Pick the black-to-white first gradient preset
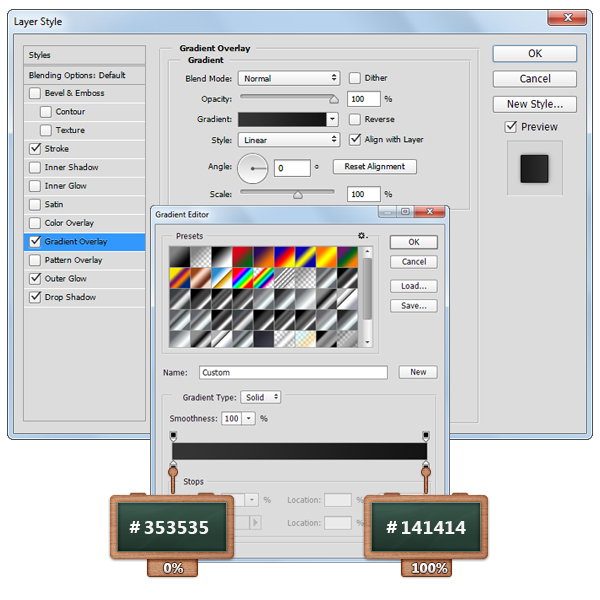This screenshot has width=600, height=600. 181,257
